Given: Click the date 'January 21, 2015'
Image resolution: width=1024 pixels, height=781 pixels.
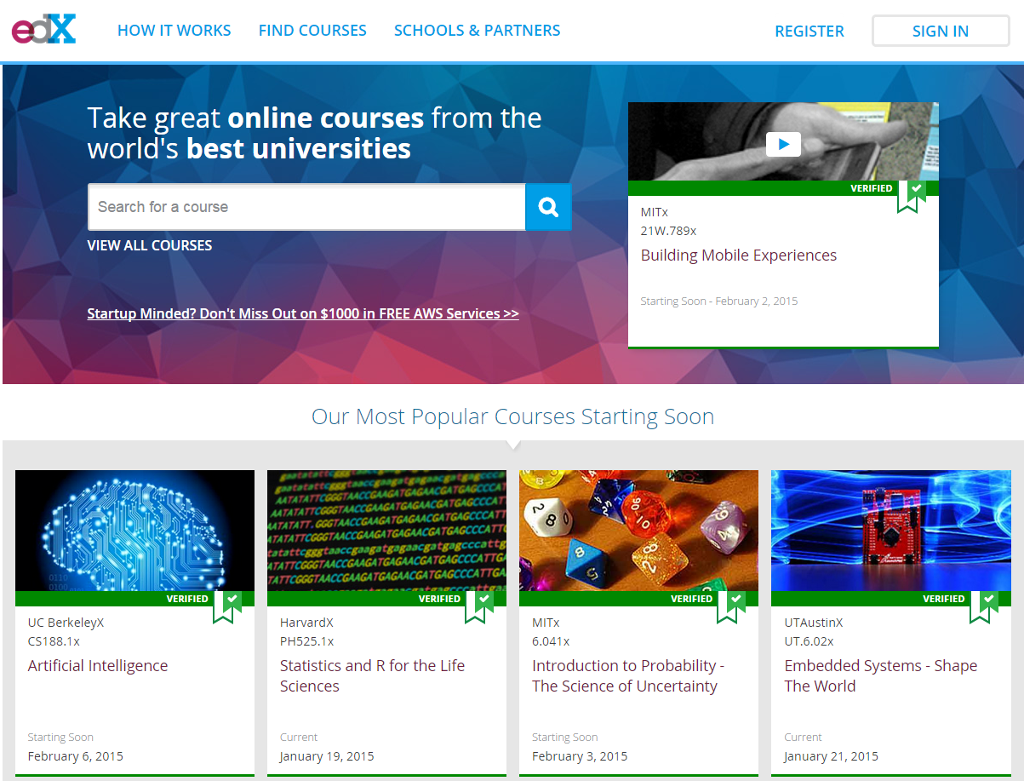Looking at the screenshot, I should pyautogui.click(x=831, y=756).
